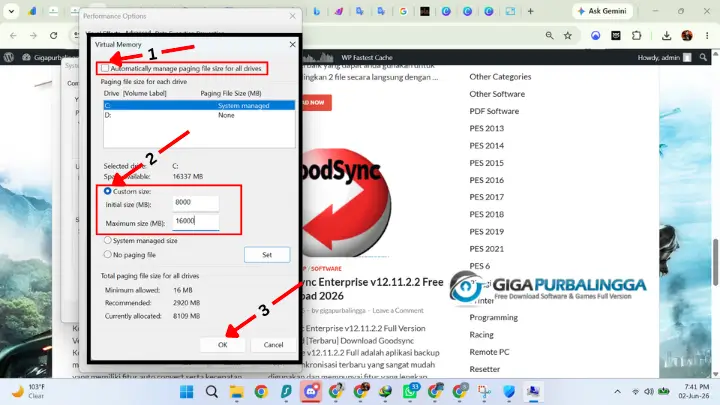Viewport: 720px width, 405px height.
Task: Close the Virtual Memory dialog
Action: point(292,45)
